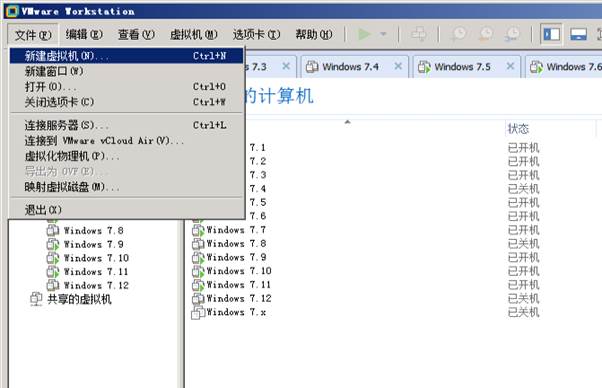The height and width of the screenshot is (388, 602).
Task: Click 已开机 status of Windows 7.11
Action: click(x=523, y=285)
